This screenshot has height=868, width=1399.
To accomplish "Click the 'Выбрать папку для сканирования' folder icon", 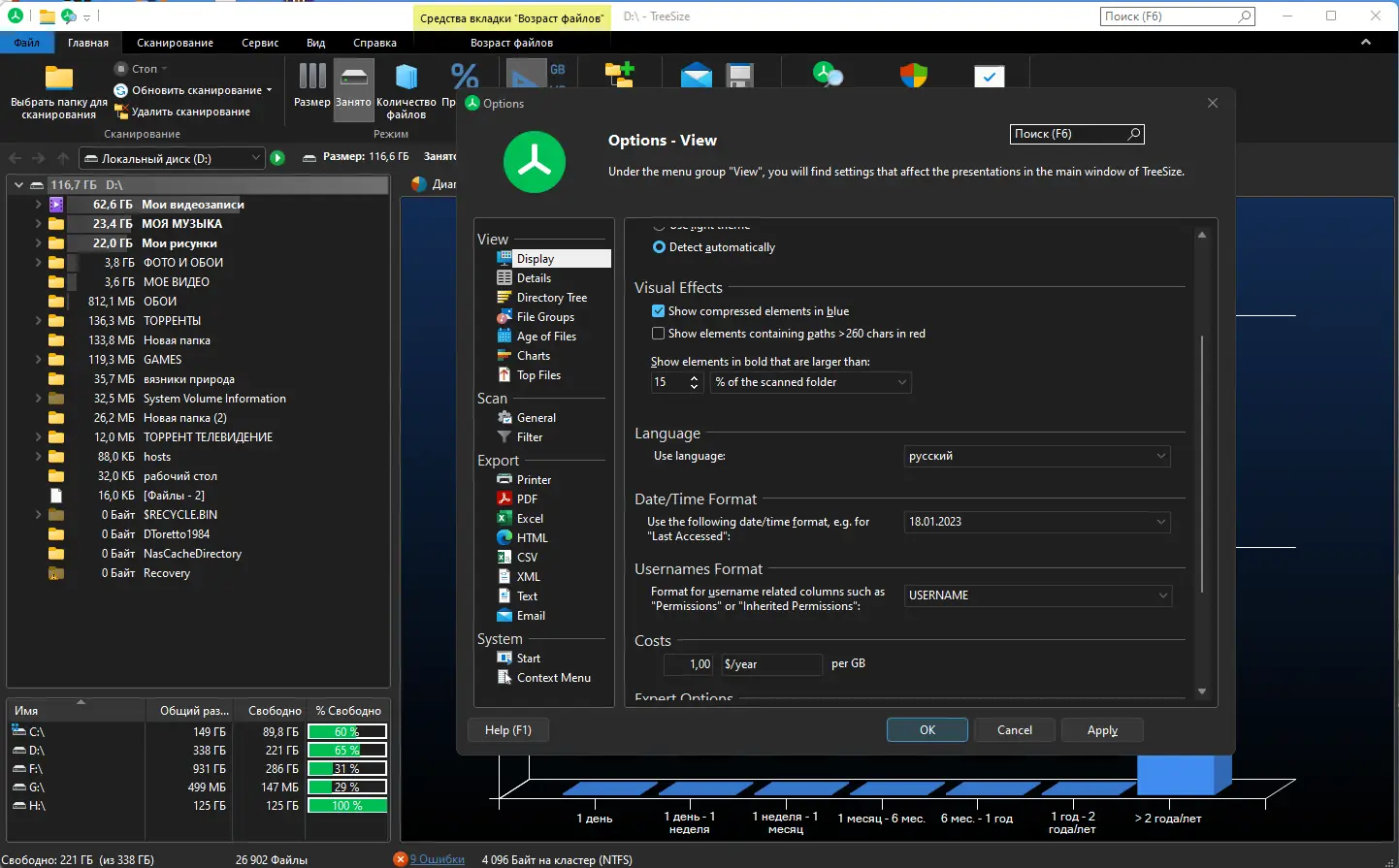I will 58,78.
